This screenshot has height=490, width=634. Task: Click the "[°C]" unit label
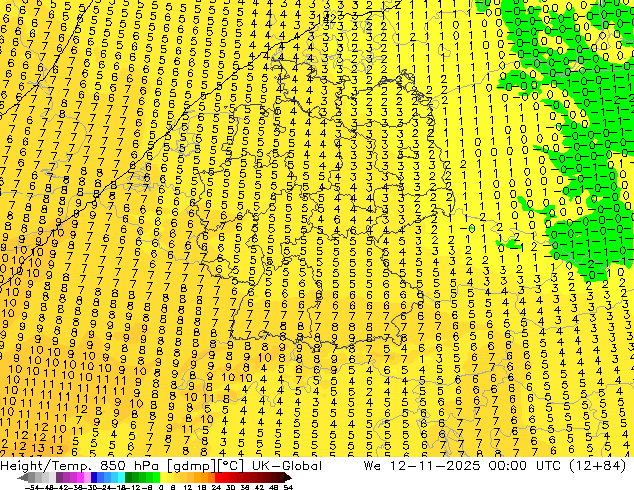coord(230,466)
